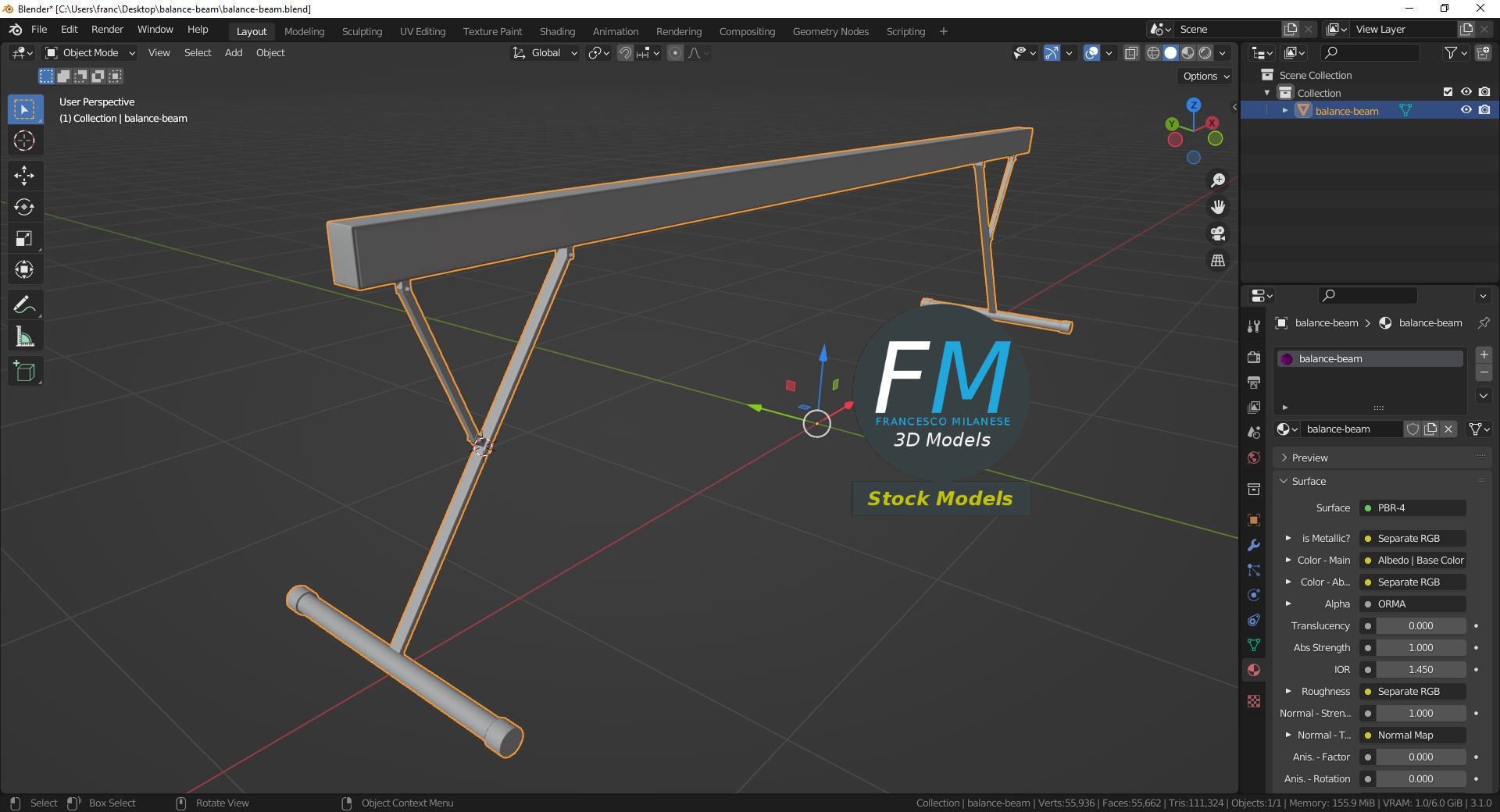Switch to material preview shading
Viewport: 1500px width, 812px height.
point(1187,53)
